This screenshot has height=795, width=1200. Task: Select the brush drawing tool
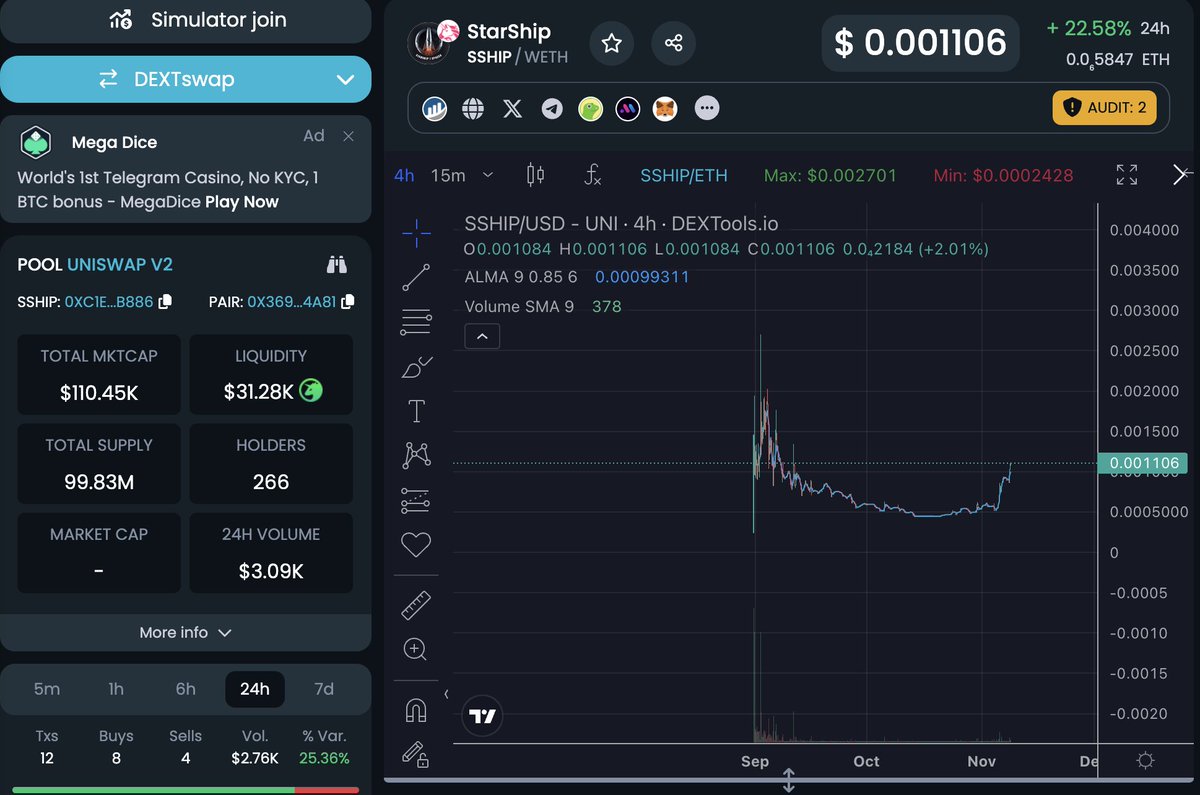click(x=416, y=367)
